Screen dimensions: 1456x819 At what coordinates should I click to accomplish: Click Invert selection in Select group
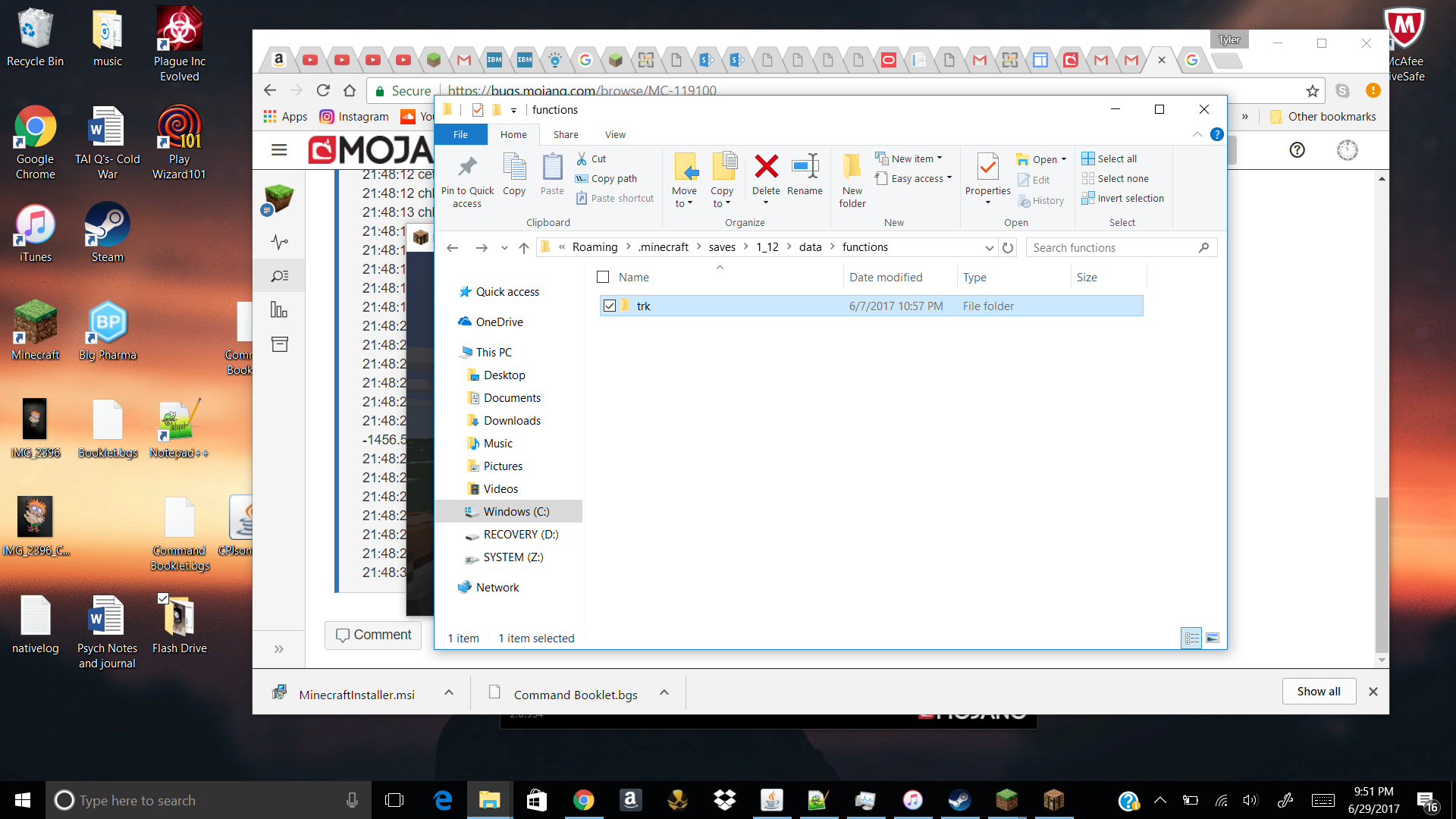(1123, 198)
